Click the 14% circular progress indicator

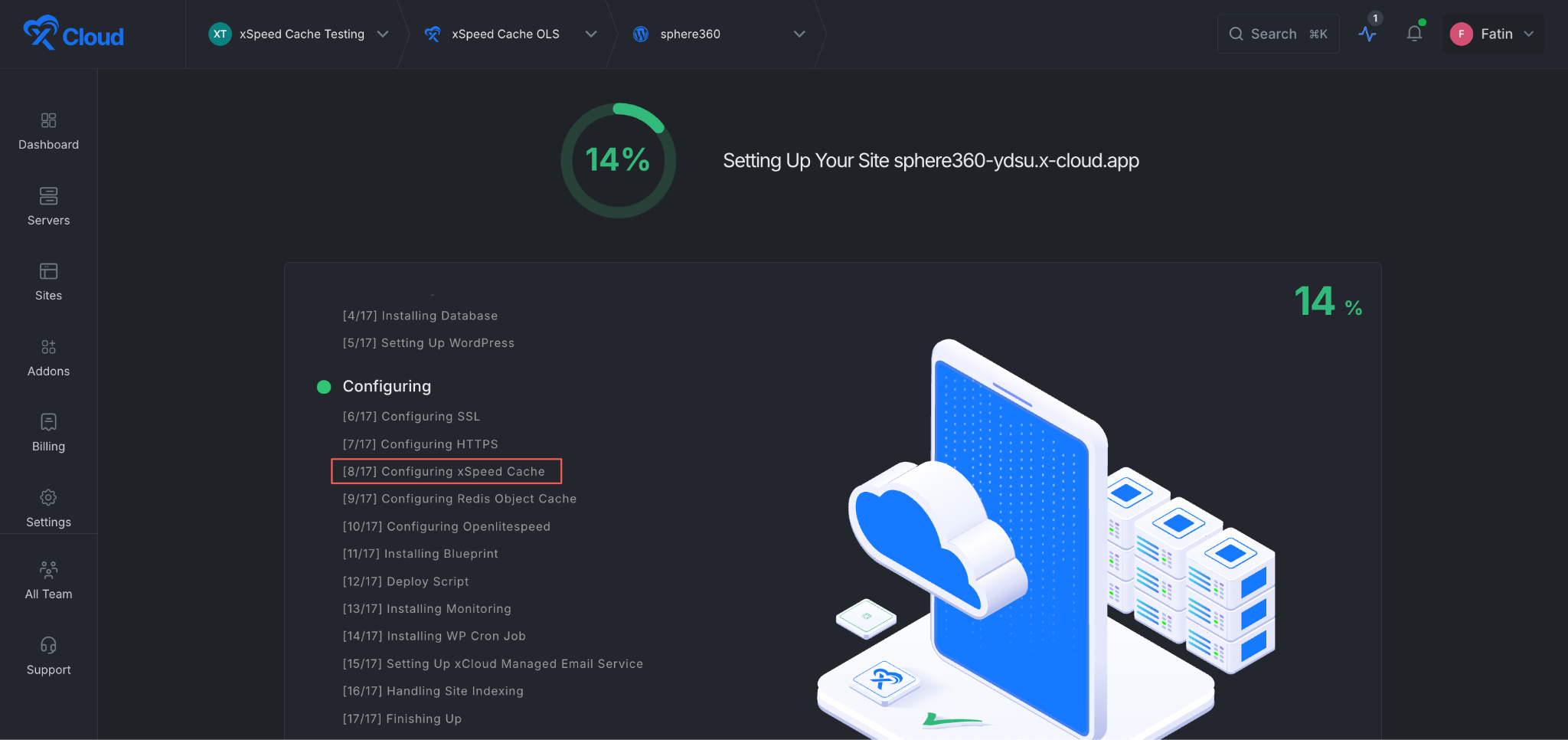[618, 160]
